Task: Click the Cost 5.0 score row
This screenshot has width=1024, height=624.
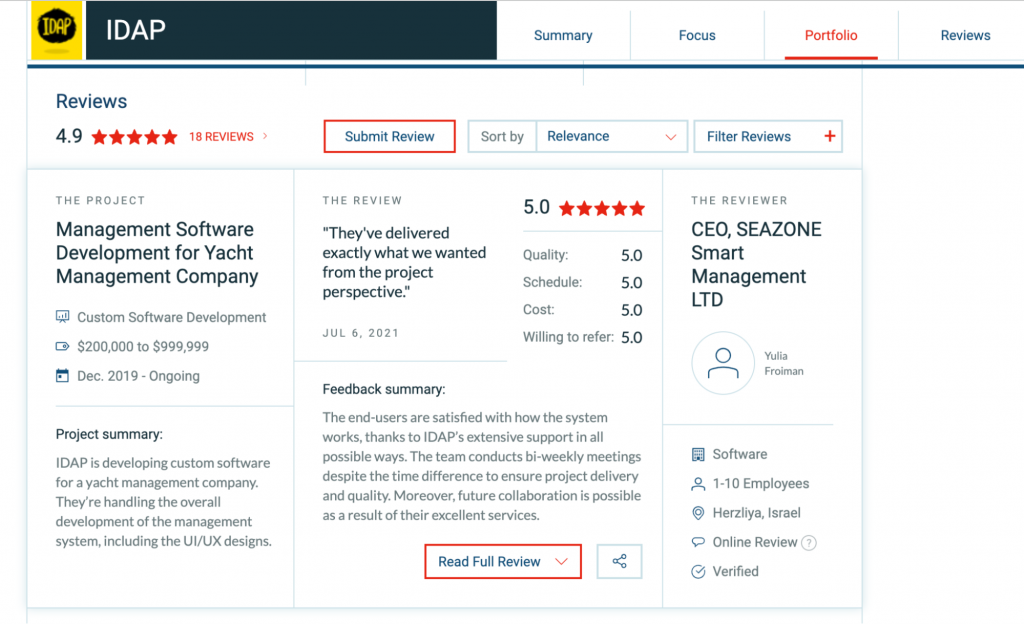Action: click(583, 310)
